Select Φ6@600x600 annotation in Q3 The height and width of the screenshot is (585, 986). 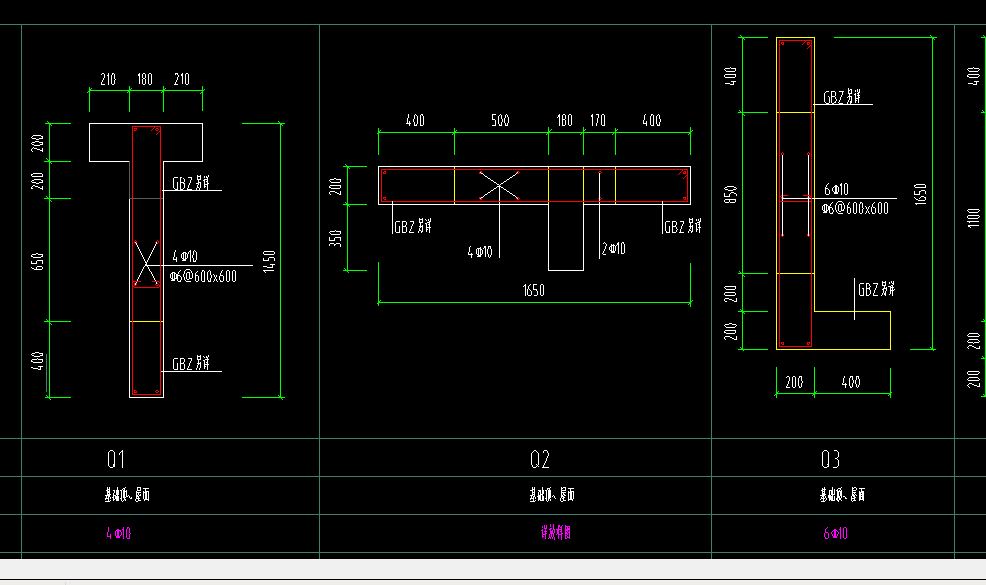[855, 209]
